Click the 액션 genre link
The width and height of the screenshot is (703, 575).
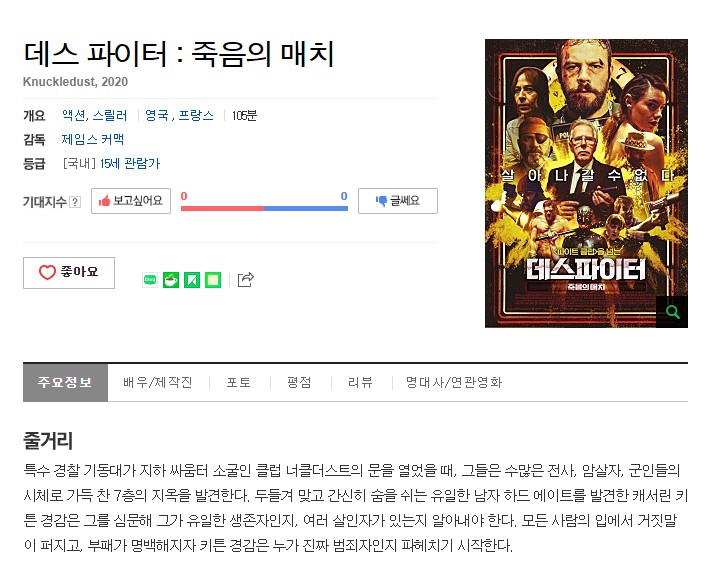74,116
